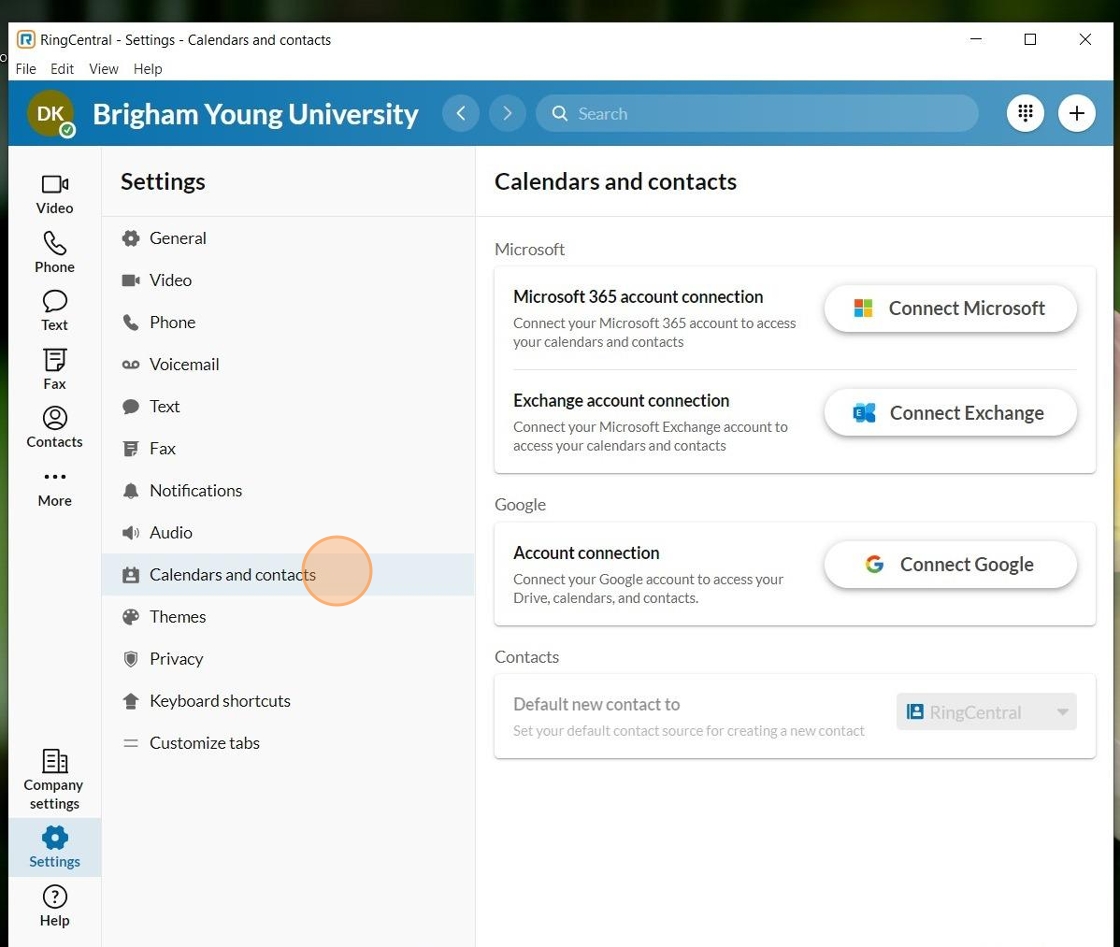Select Calendars and contacts settings
Screen dimensions: 1120x947
tap(288, 574)
